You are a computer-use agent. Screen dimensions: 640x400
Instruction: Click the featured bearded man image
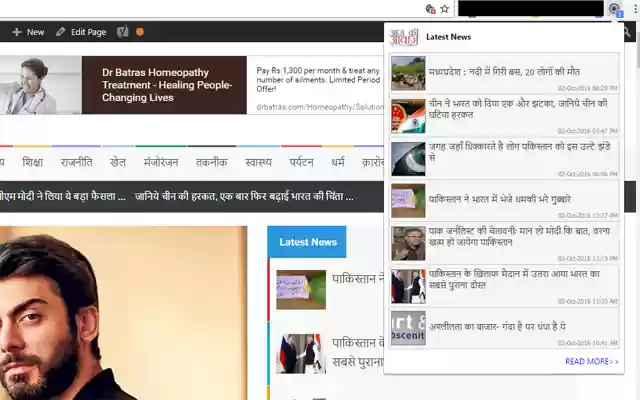(x=123, y=313)
